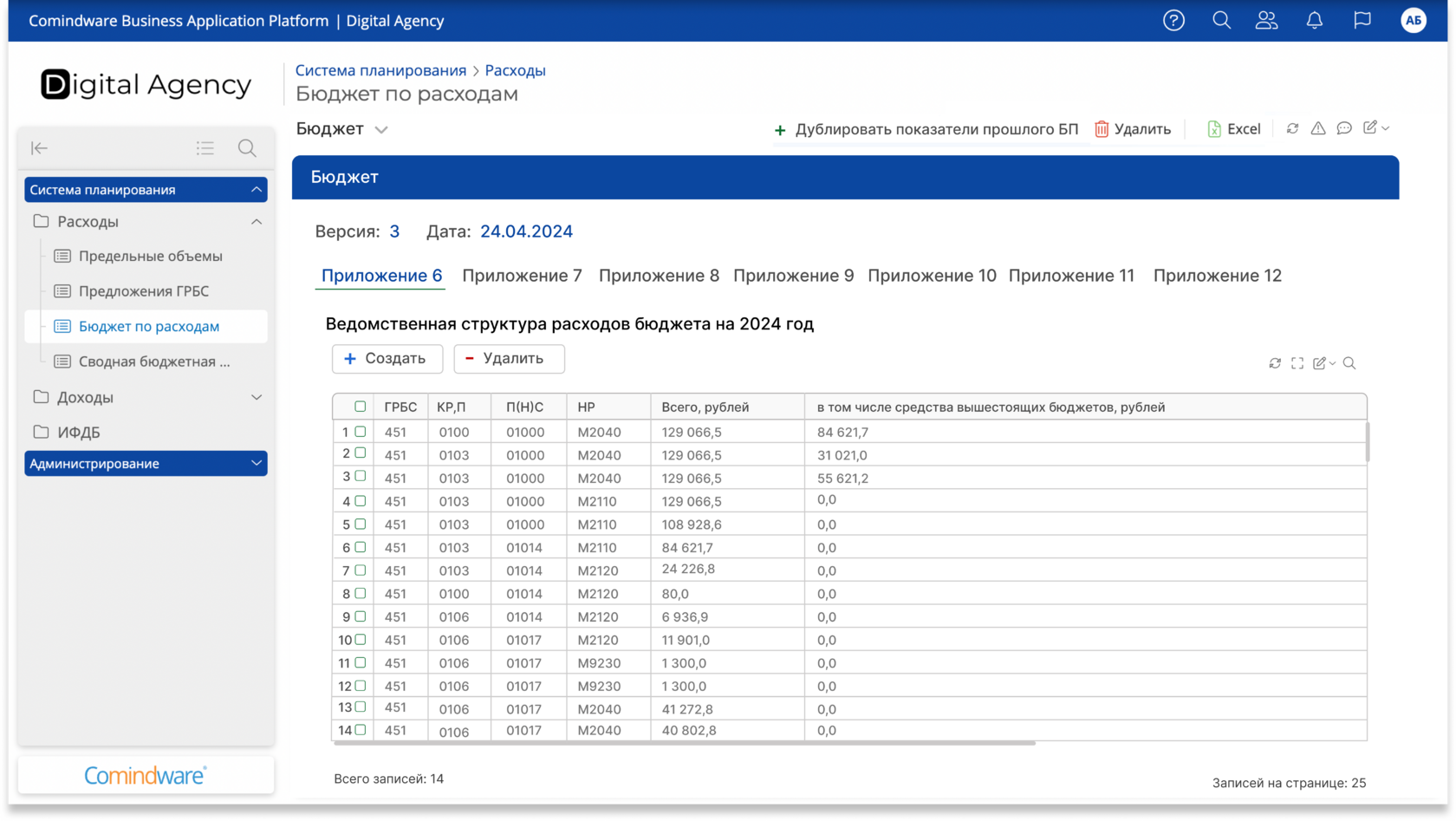Toggle the select-all checkbox in table header
This screenshot has height=821, width=1456.
click(x=361, y=407)
